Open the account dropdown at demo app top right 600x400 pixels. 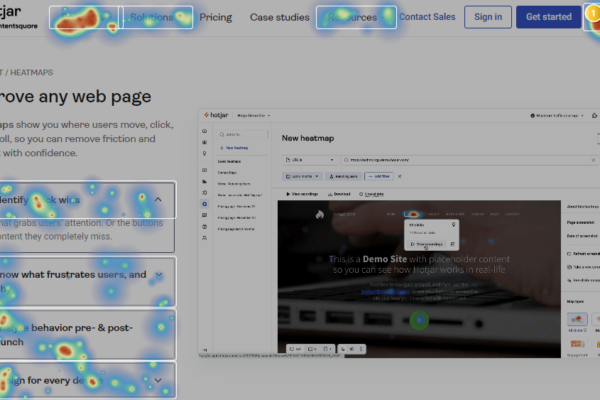pos(557,115)
